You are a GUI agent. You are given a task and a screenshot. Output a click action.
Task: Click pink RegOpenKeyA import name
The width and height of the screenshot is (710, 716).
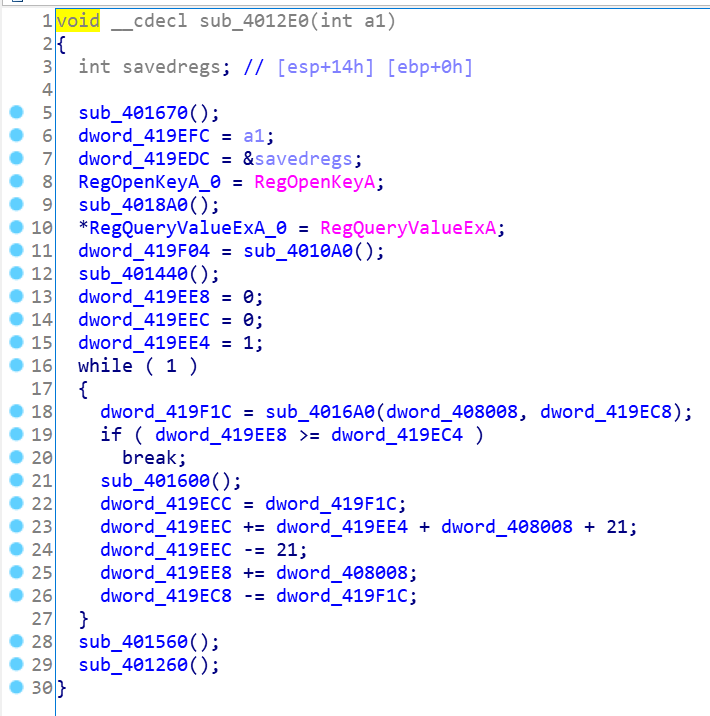315,182
